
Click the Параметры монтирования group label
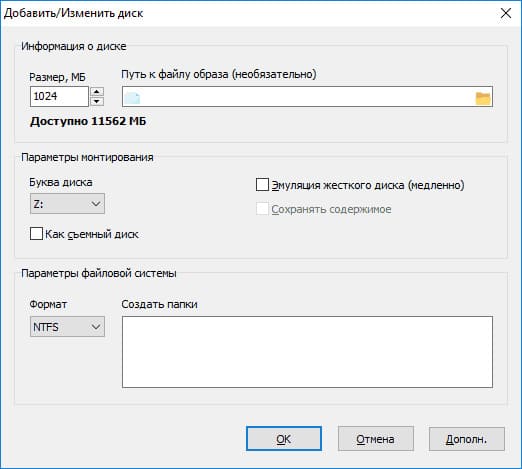pyautogui.click(x=87, y=157)
